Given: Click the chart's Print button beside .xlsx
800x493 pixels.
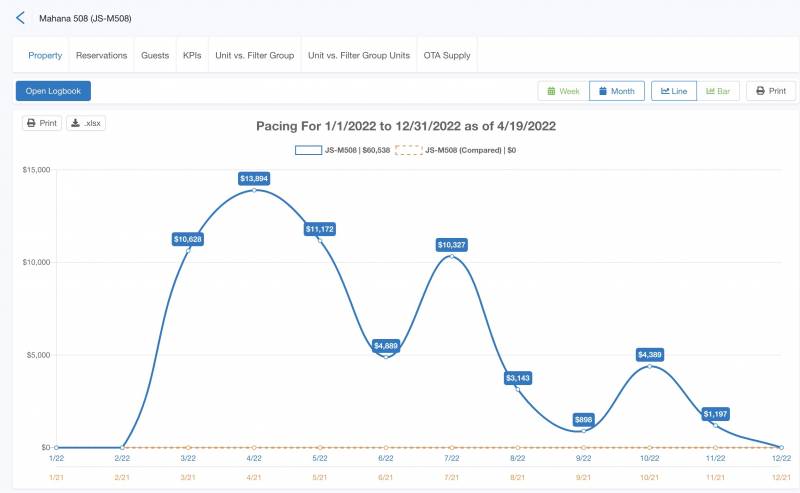Looking at the screenshot, I should (x=42, y=123).
